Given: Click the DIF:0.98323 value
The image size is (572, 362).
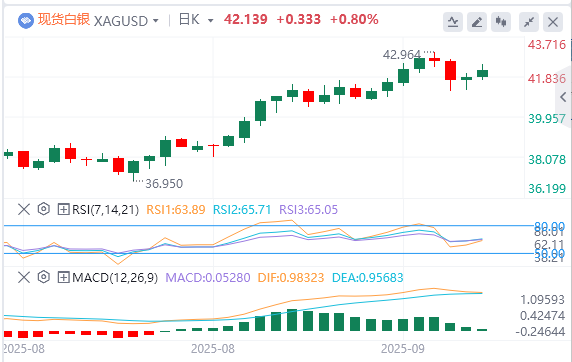Looking at the screenshot, I should (291, 278).
